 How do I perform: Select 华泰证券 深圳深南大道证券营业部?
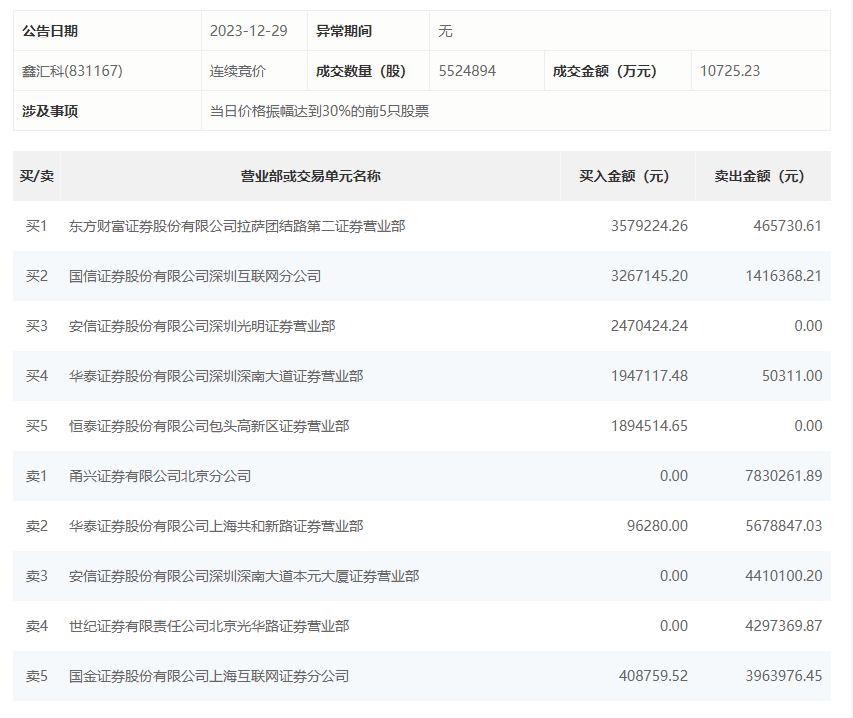[x=216, y=376]
